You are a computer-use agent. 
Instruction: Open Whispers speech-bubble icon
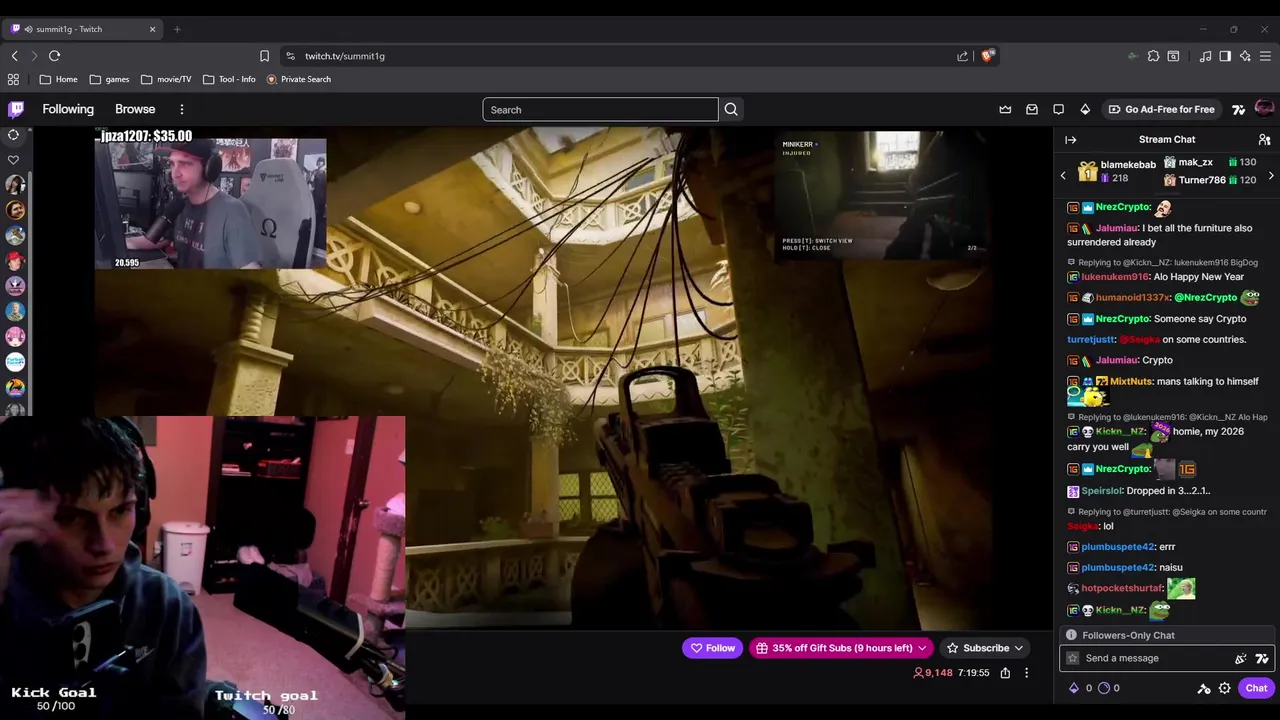tap(1058, 110)
